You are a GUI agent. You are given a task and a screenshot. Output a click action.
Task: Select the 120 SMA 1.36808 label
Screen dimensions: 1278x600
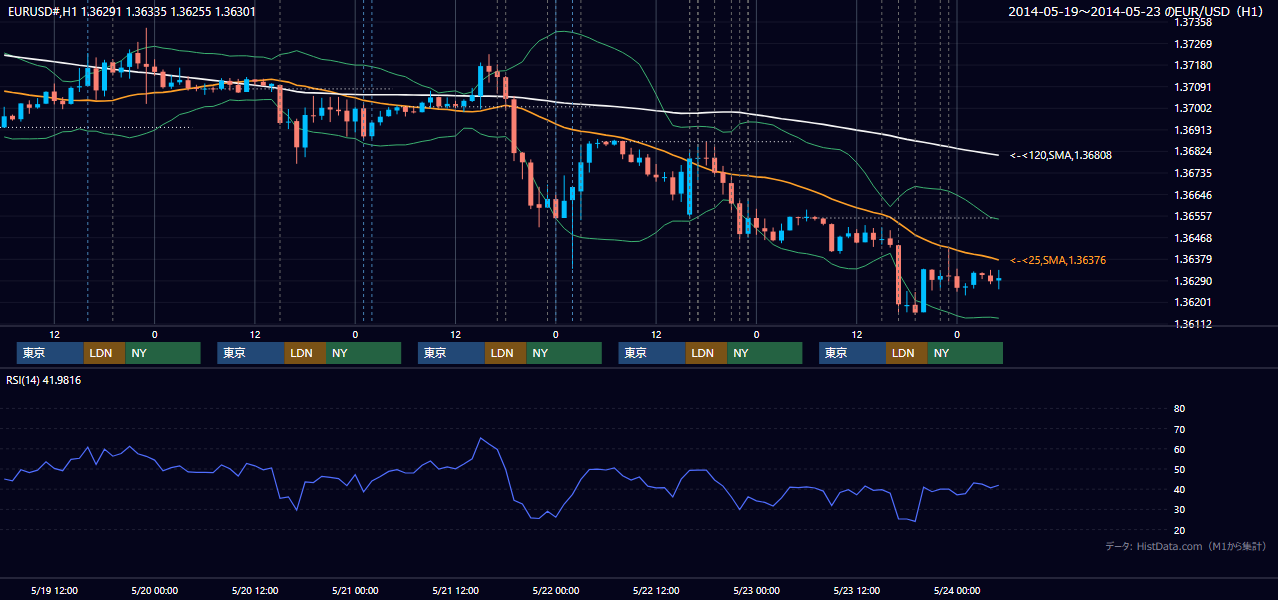point(1061,155)
